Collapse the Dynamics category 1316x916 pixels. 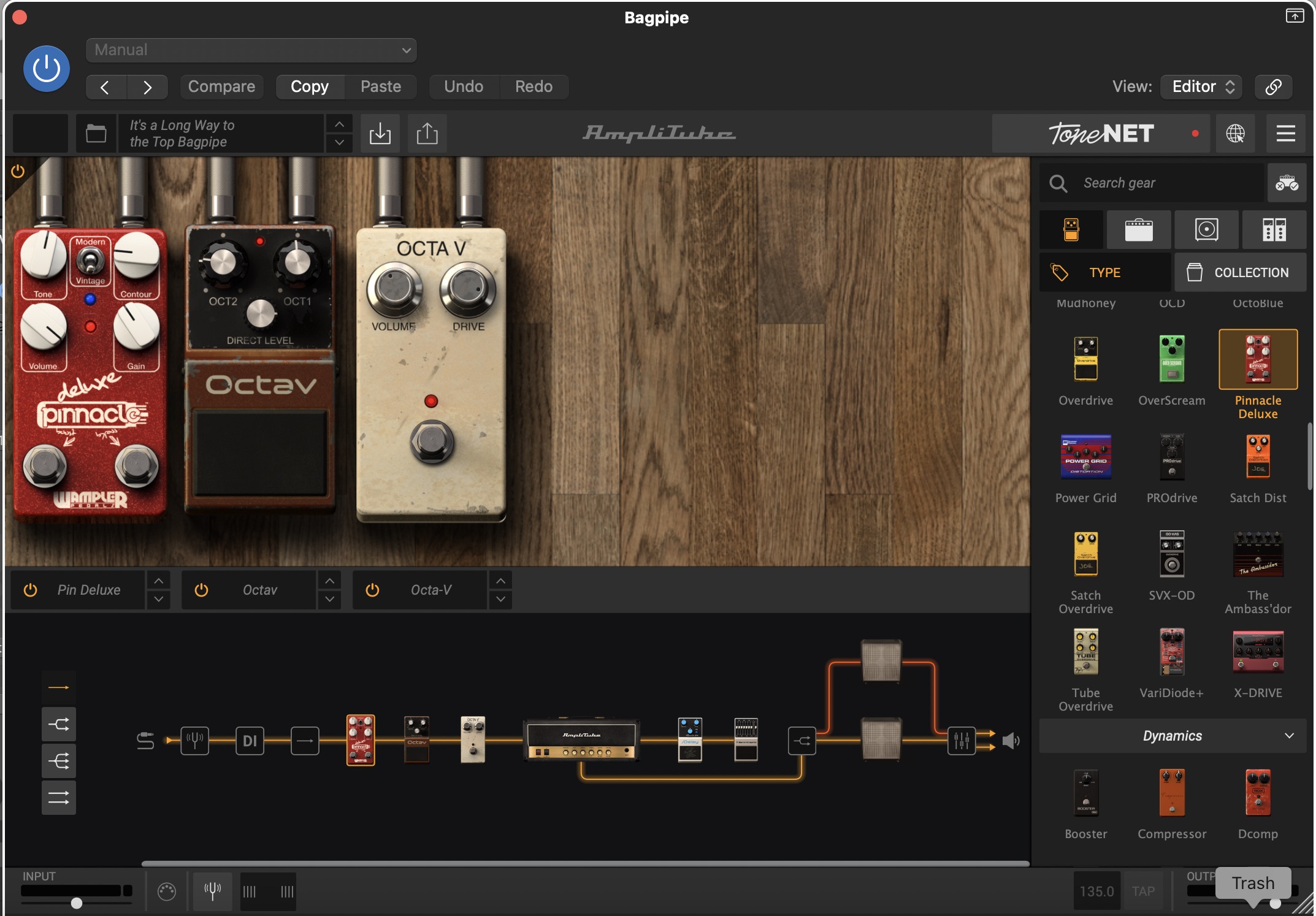(x=1173, y=736)
